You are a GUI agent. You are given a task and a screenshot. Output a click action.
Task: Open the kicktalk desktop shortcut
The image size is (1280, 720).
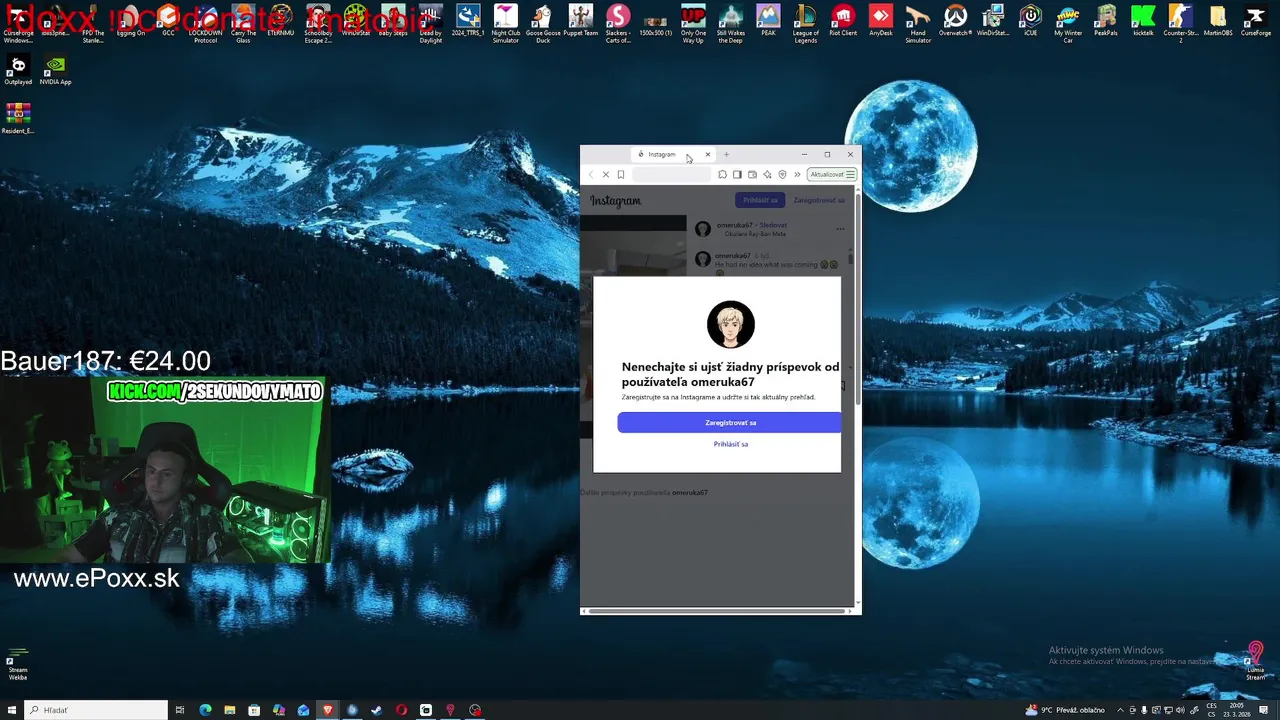tap(1143, 22)
